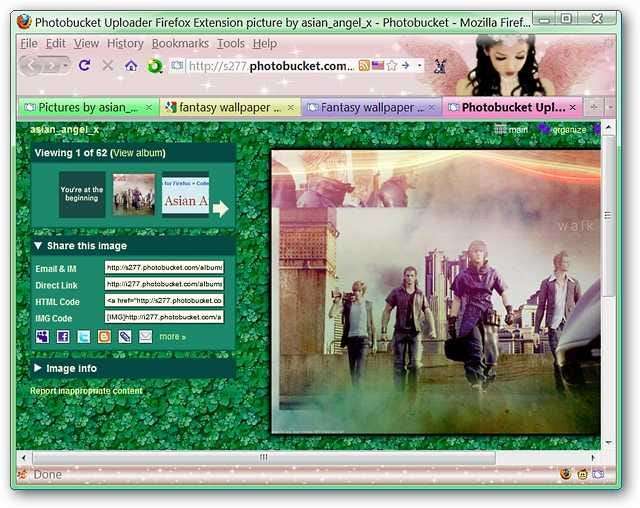
Task: Open the list all tabs dropdown
Action: pyautogui.click(x=610, y=107)
